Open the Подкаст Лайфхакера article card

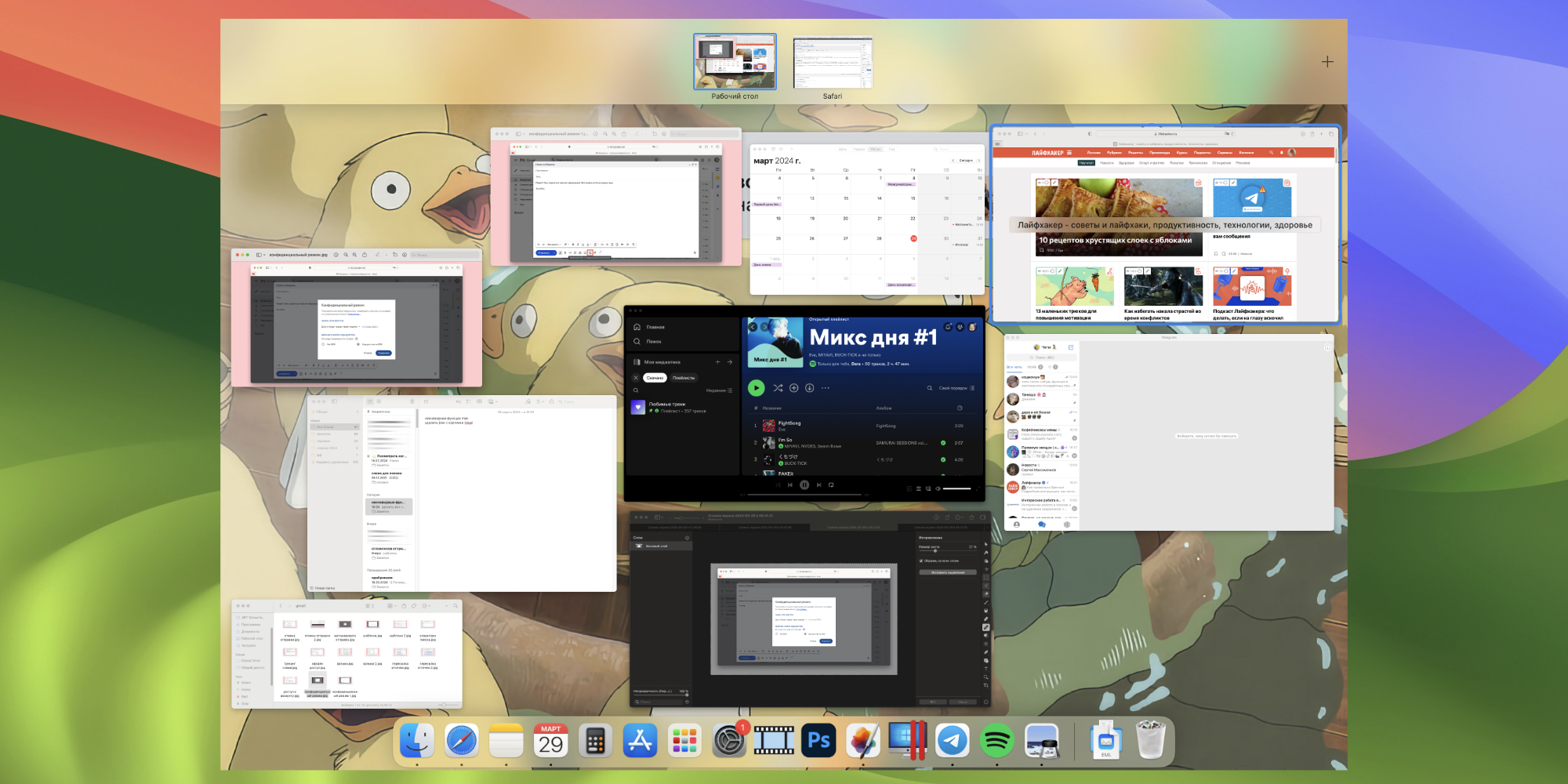1252,292
